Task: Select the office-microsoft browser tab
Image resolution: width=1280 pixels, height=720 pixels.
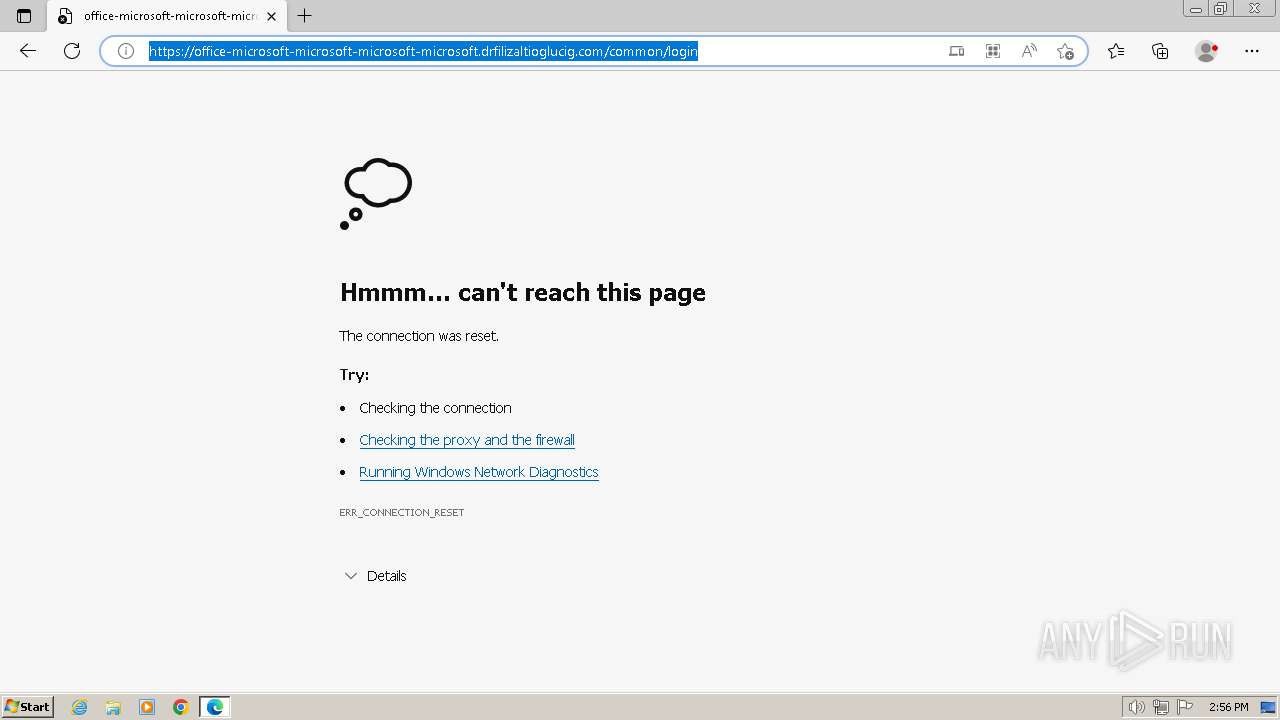Action: coord(166,16)
